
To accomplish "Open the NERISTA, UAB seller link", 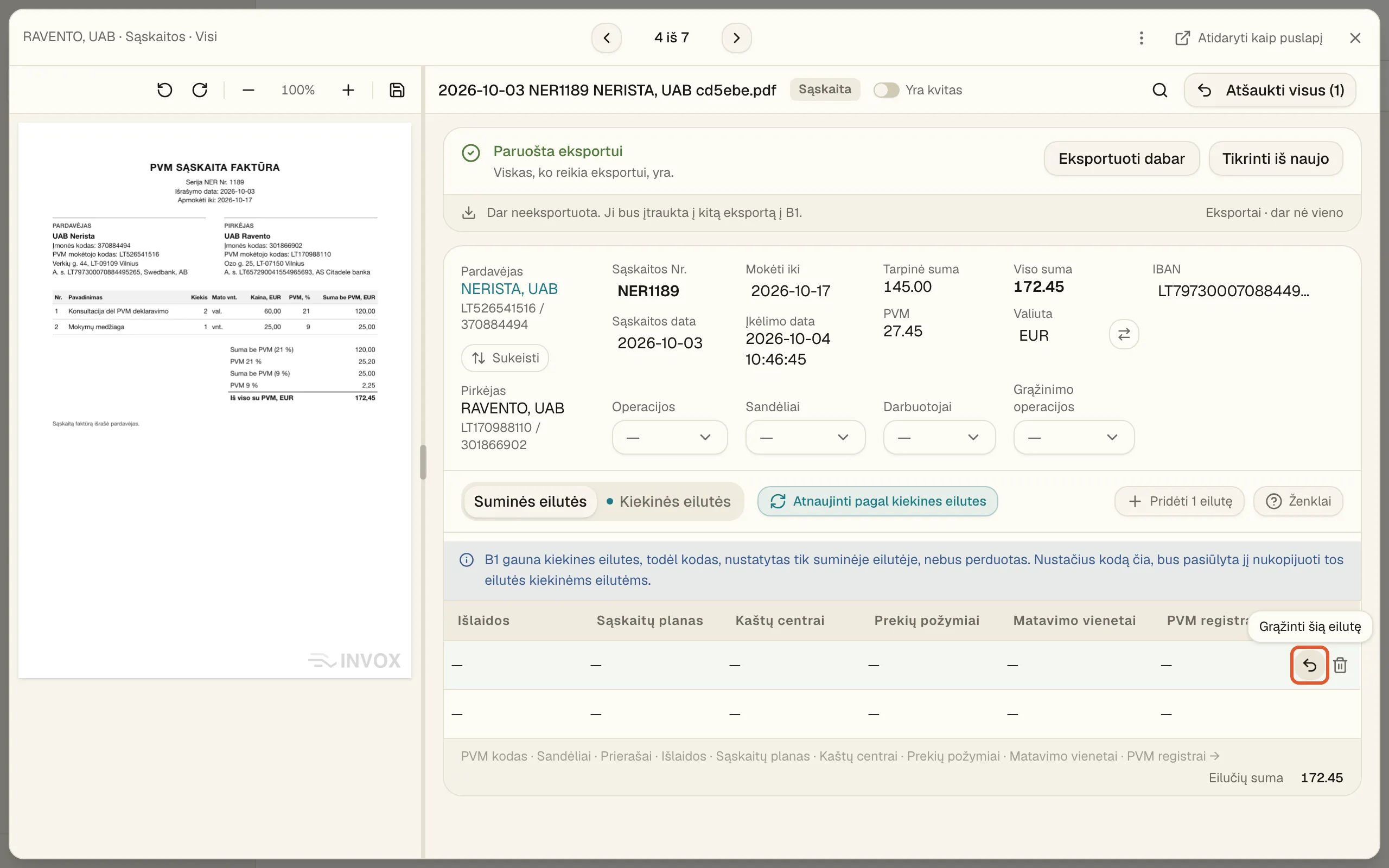I will tap(509, 289).
